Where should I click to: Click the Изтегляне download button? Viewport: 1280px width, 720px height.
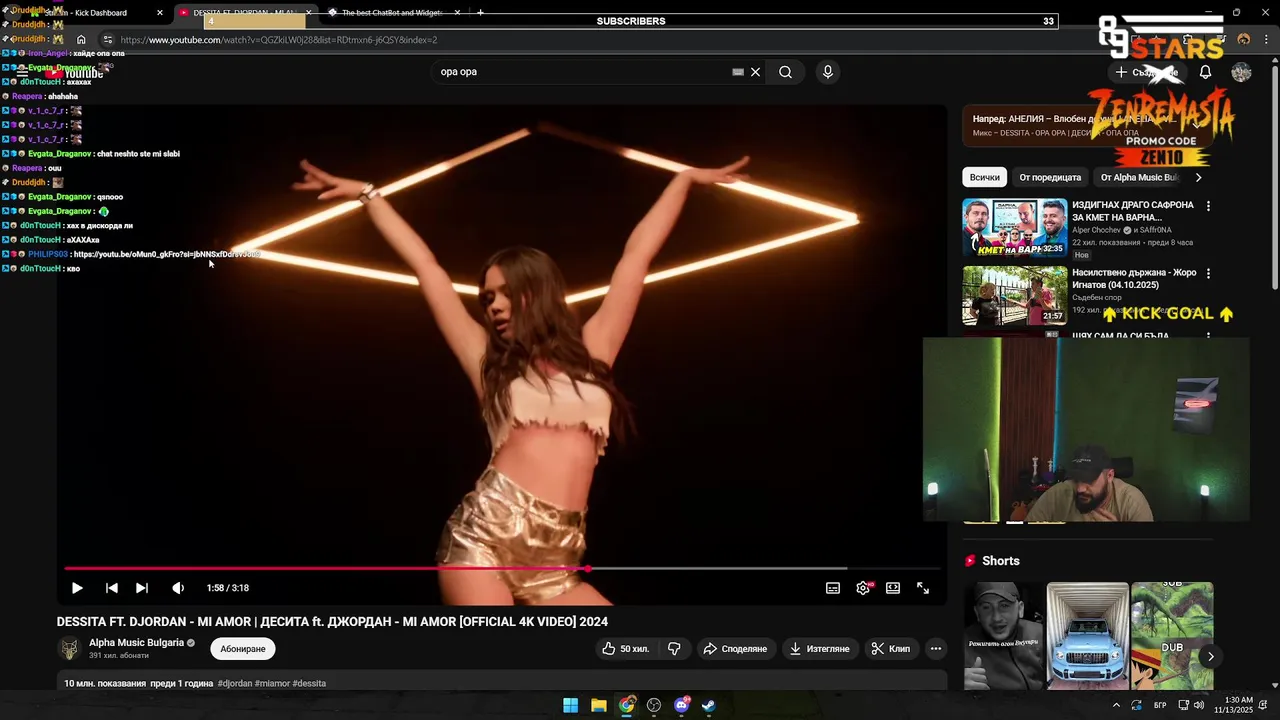coord(819,649)
